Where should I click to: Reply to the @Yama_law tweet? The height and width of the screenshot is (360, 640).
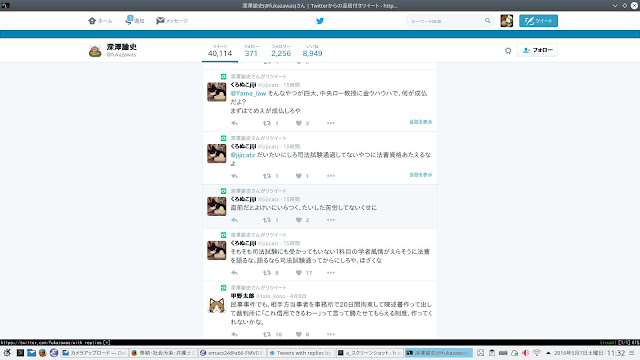(x=234, y=123)
